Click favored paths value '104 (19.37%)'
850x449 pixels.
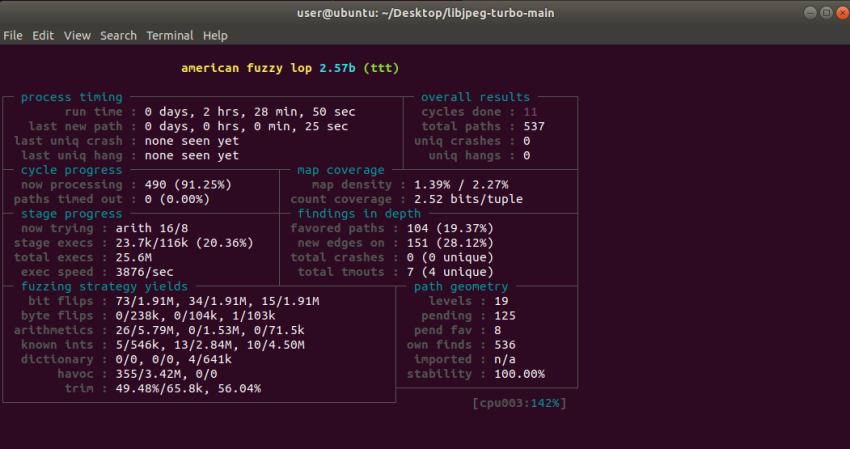450,228
